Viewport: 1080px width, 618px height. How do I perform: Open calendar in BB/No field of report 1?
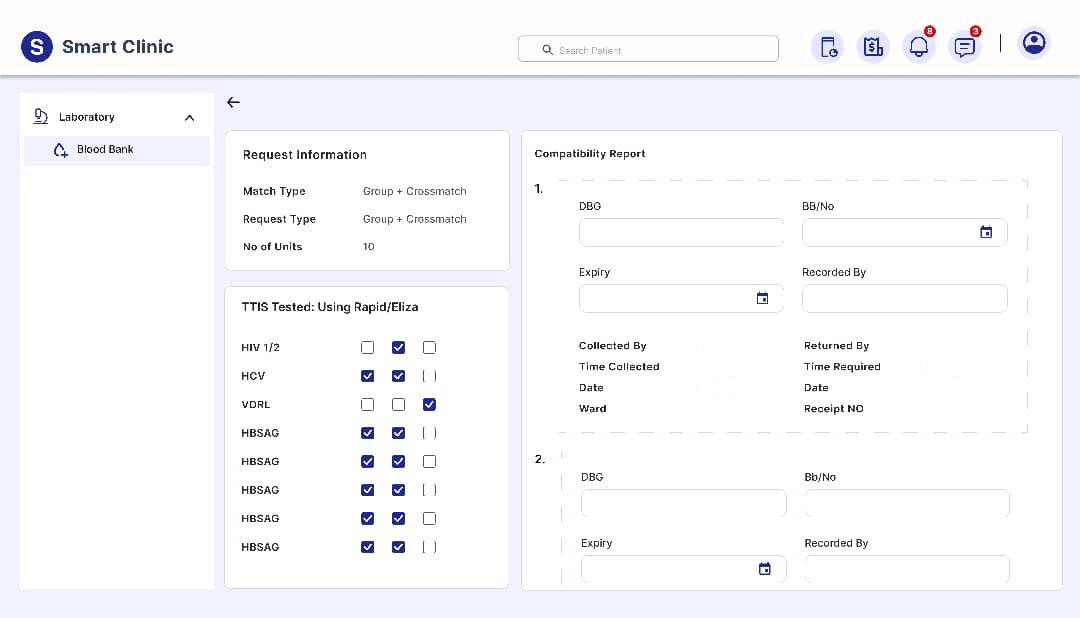click(986, 232)
